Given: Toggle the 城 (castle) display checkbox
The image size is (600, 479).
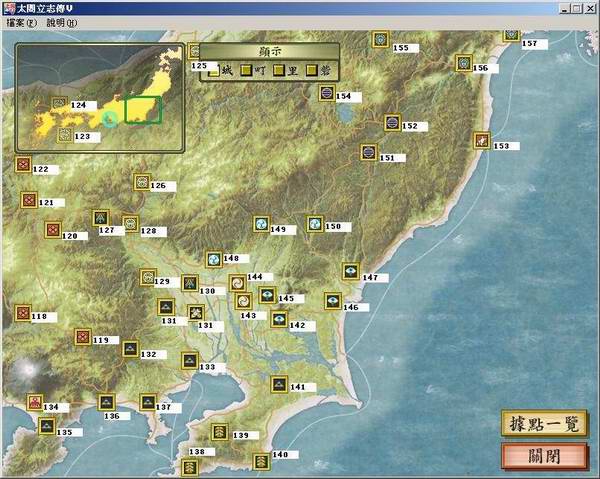Looking at the screenshot, I should click(215, 69).
